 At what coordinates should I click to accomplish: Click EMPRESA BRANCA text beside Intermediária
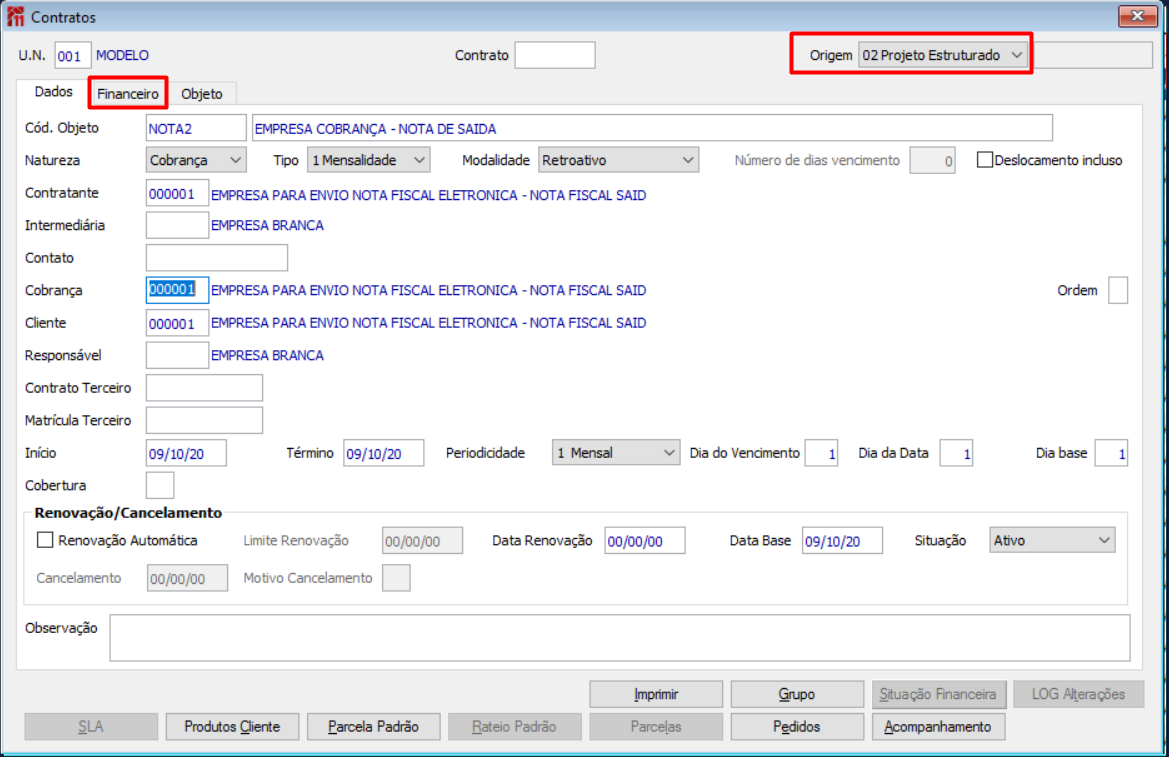point(267,225)
